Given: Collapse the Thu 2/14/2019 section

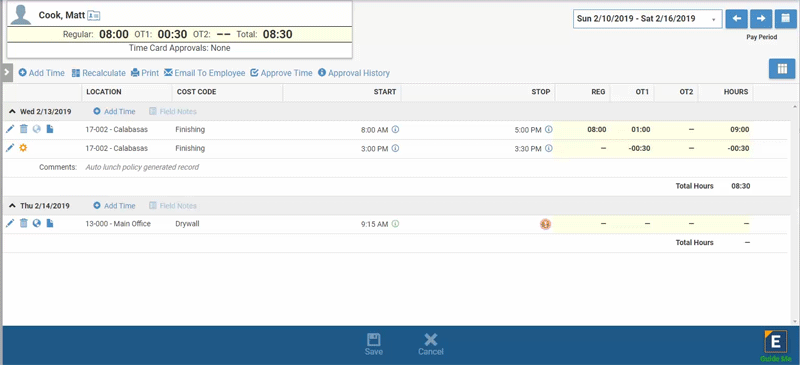Looking at the screenshot, I should (x=13, y=206).
